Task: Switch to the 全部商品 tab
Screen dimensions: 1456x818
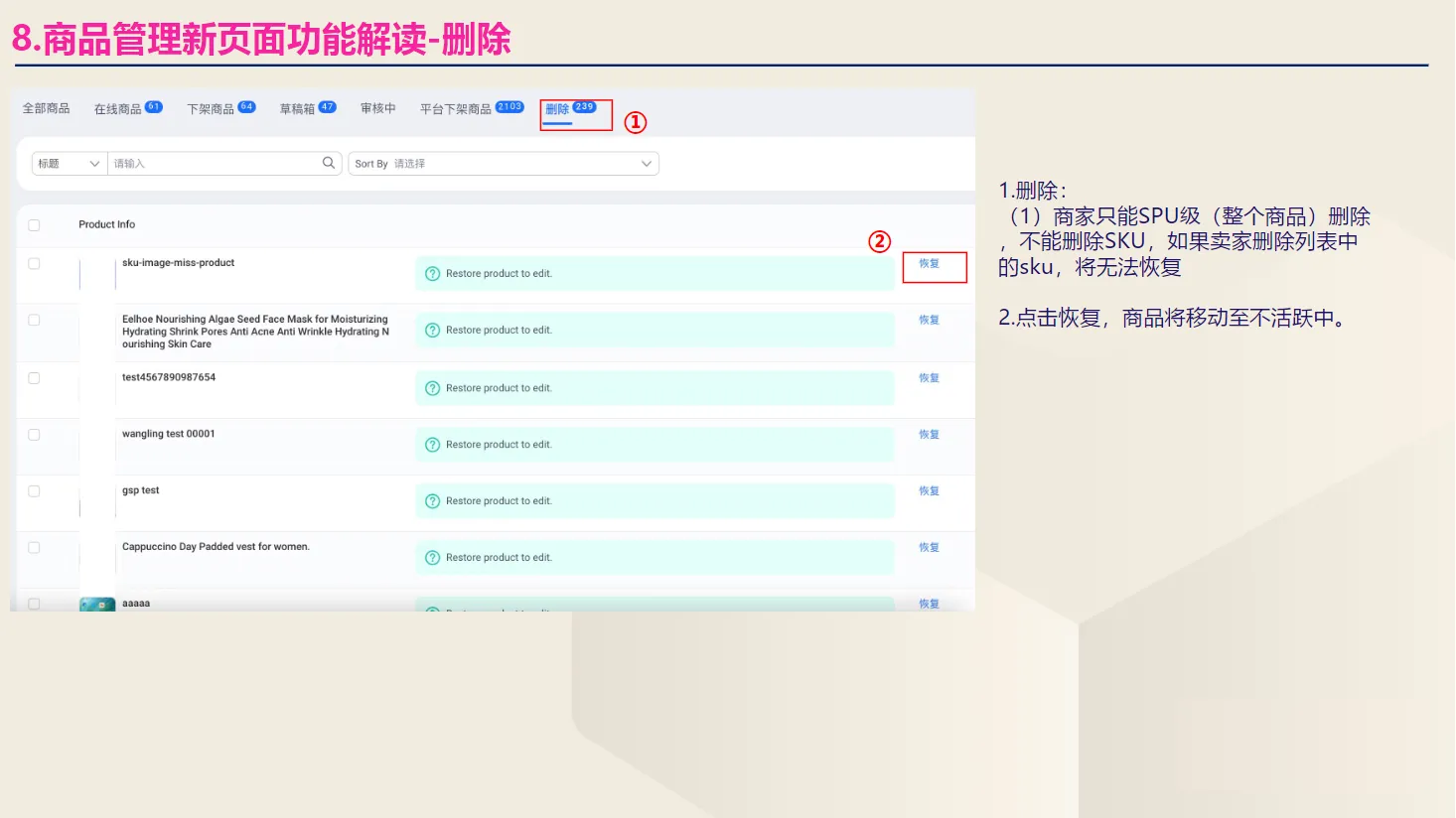Action: (45, 108)
